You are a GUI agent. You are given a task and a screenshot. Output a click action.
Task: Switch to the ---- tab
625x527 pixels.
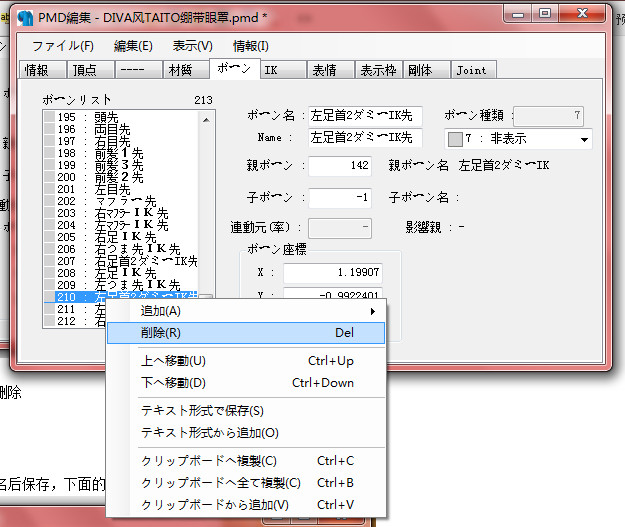138,70
